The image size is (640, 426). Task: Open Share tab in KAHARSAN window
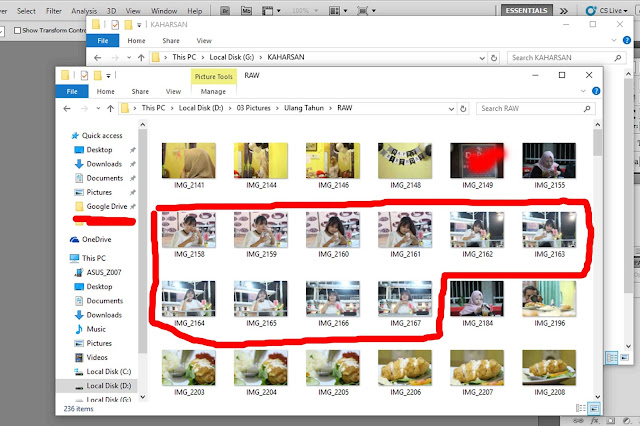click(x=171, y=41)
